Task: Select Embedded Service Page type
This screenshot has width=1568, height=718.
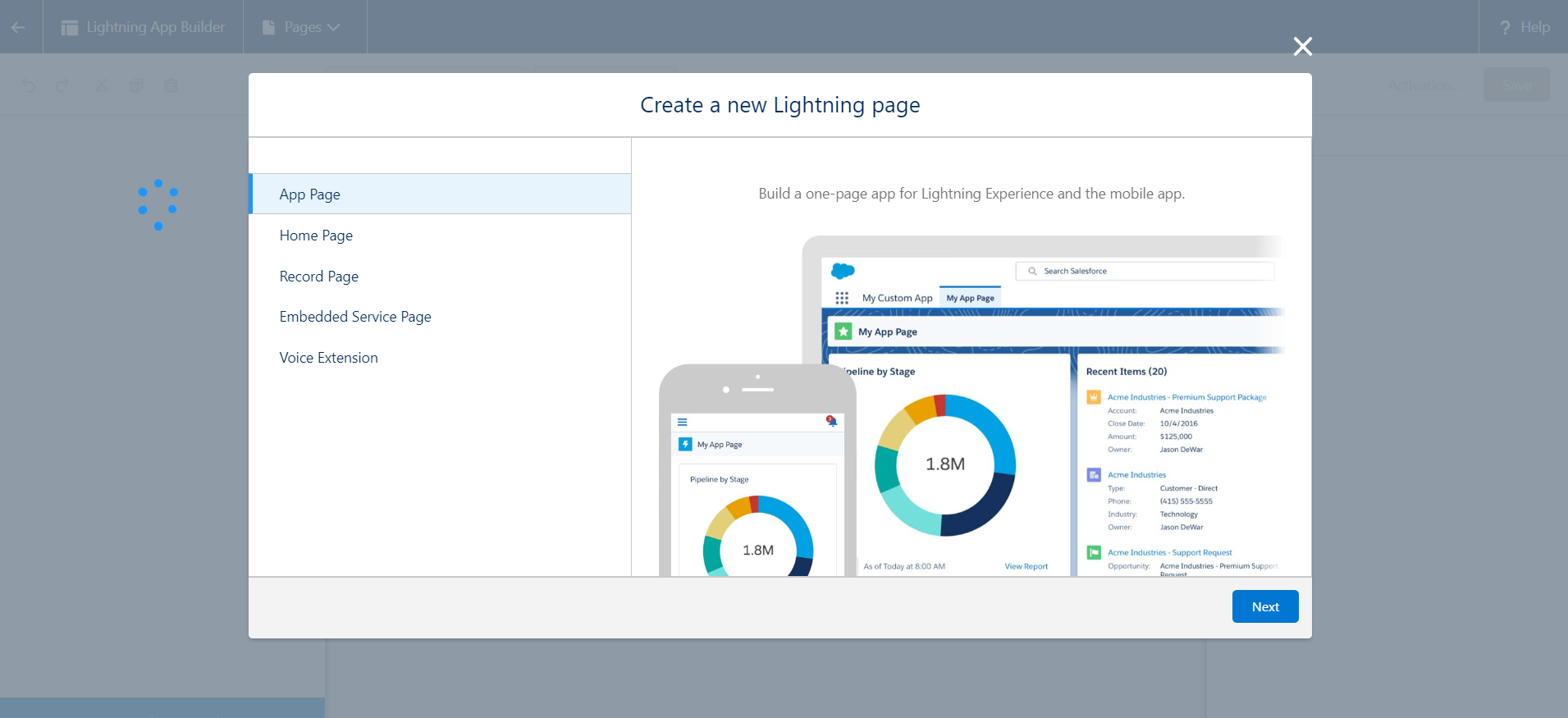Action: (x=441, y=317)
